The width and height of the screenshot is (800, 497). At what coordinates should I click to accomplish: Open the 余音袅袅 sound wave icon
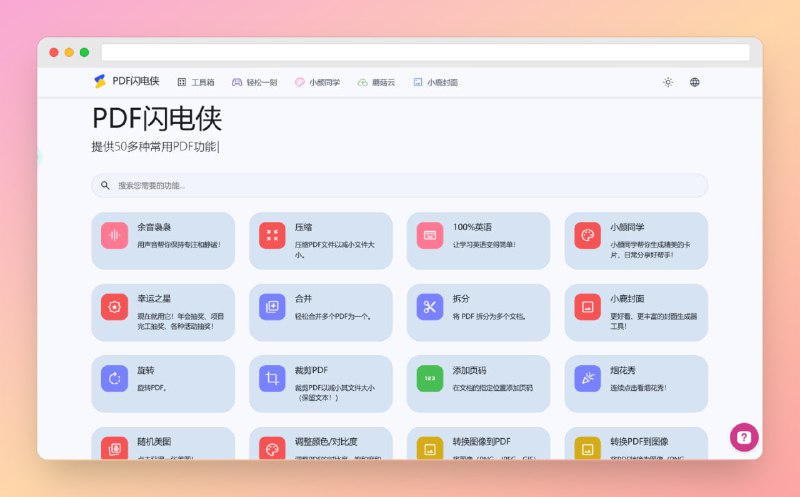coord(114,236)
